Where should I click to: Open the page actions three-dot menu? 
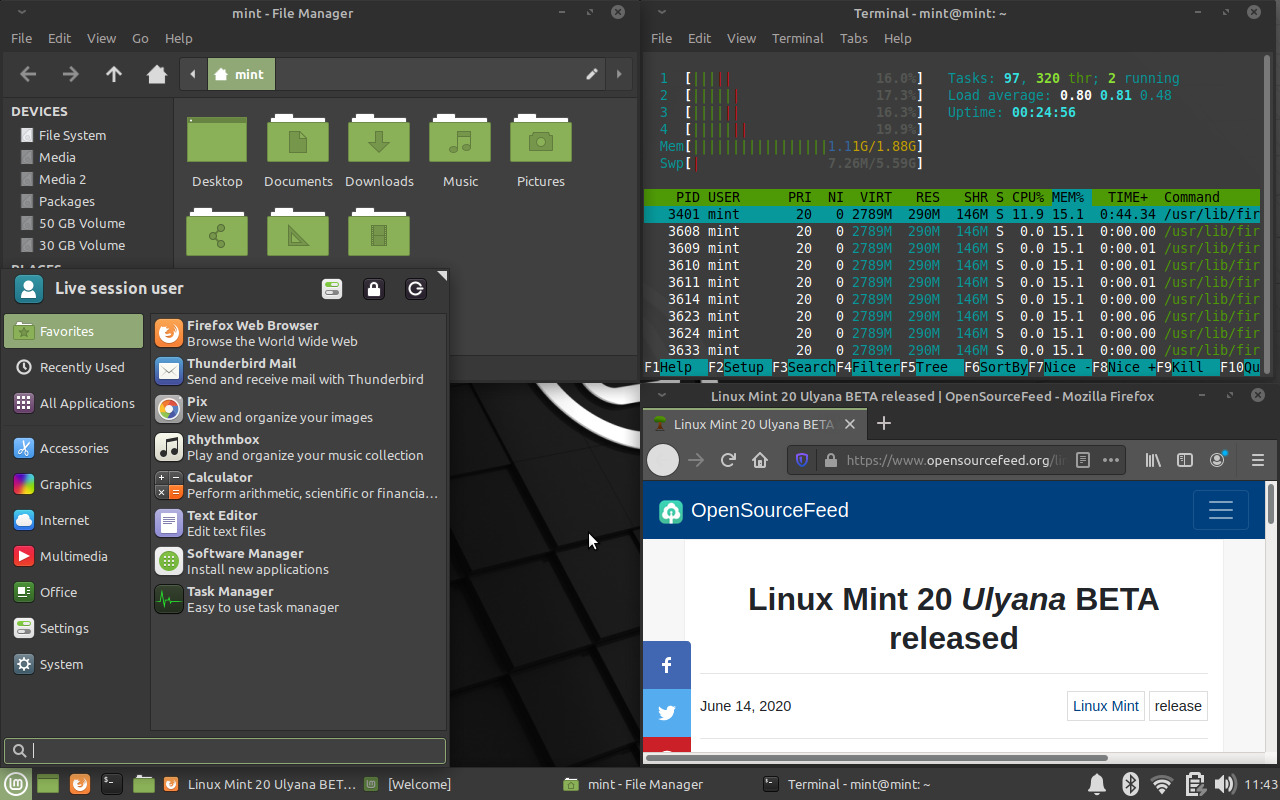tap(1109, 460)
